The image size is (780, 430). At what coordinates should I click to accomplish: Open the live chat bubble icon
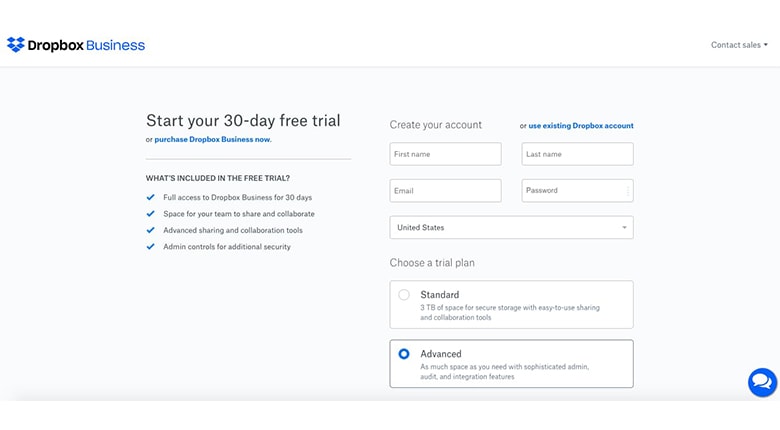(x=762, y=382)
